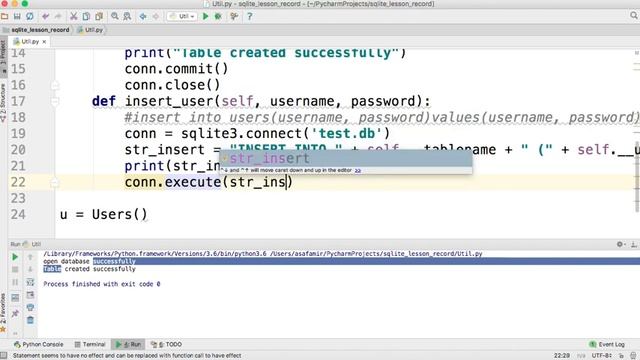Click the Undo arrow in toolbar

45,16
